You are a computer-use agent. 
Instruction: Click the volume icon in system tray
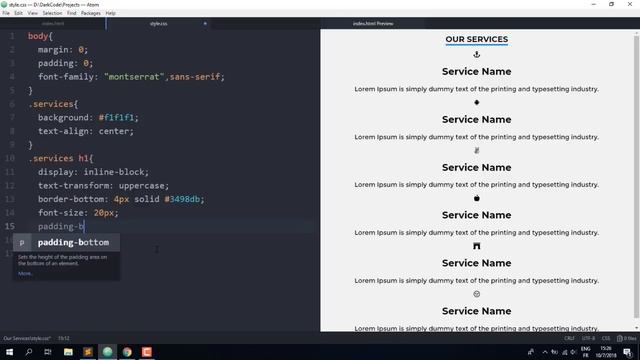[573, 352]
